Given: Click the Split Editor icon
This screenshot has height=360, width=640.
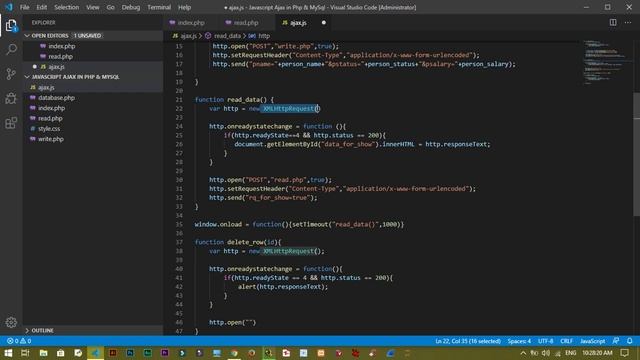Looking at the screenshot, I should 613,22.
